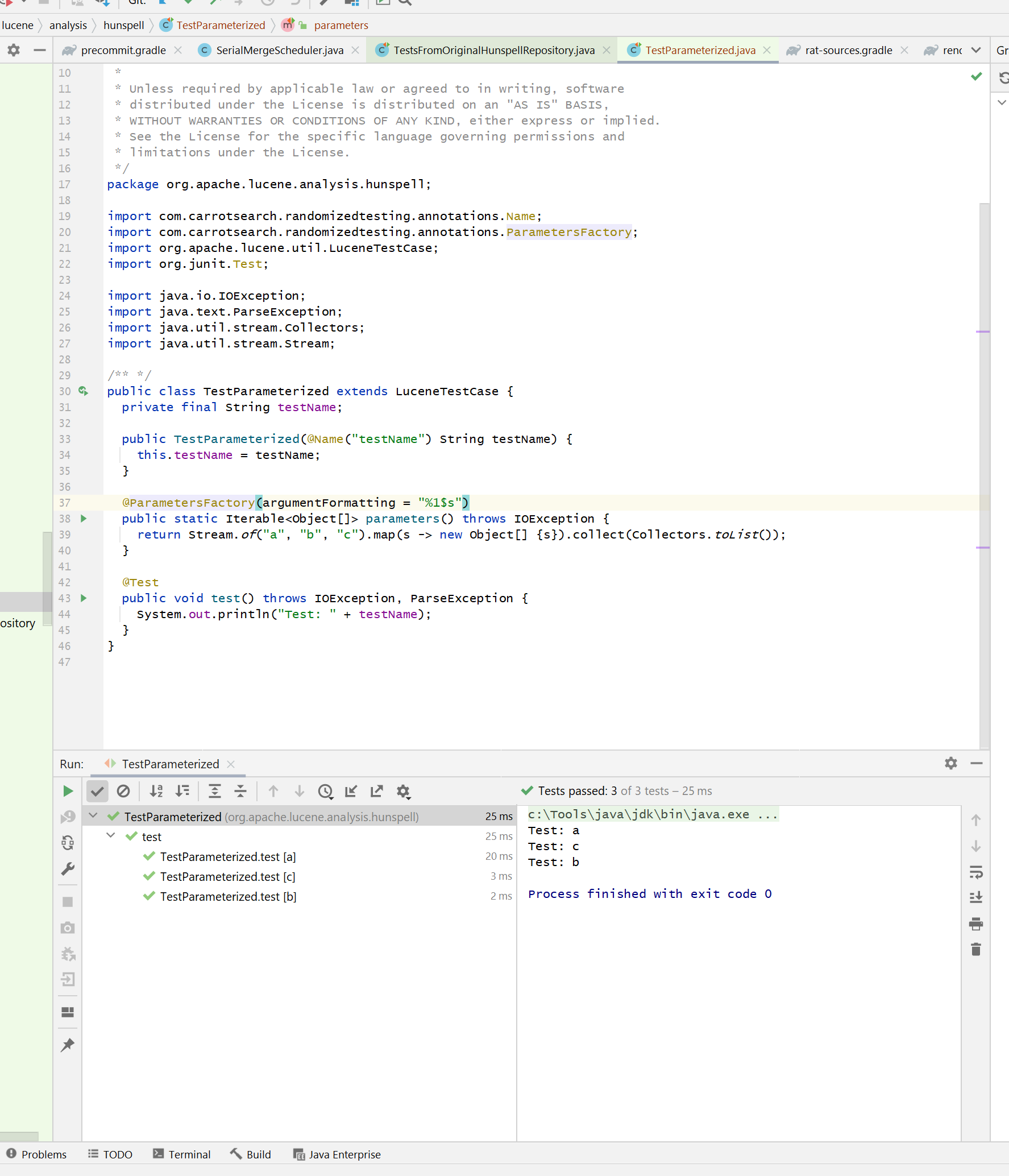Sort test results alphabetically

[156, 791]
